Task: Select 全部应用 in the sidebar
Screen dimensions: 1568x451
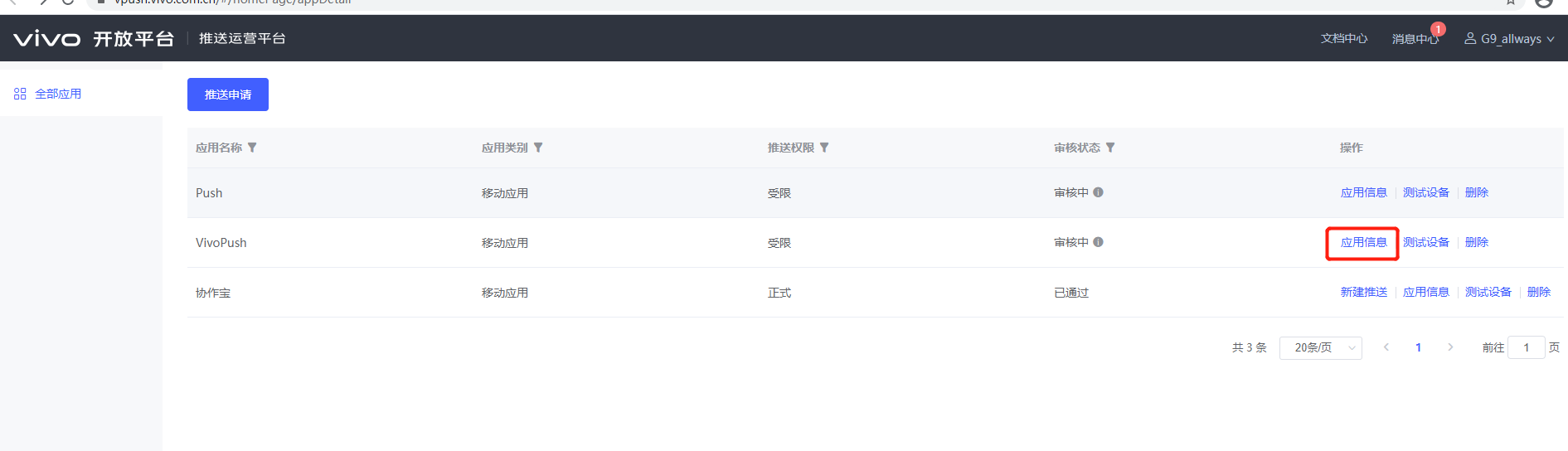Action: click(x=57, y=94)
